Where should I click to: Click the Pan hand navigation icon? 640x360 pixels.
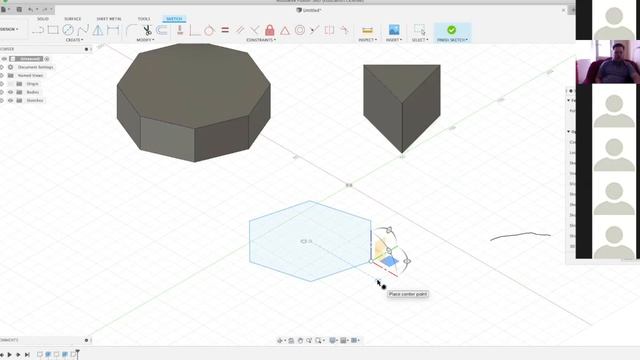coord(300,340)
